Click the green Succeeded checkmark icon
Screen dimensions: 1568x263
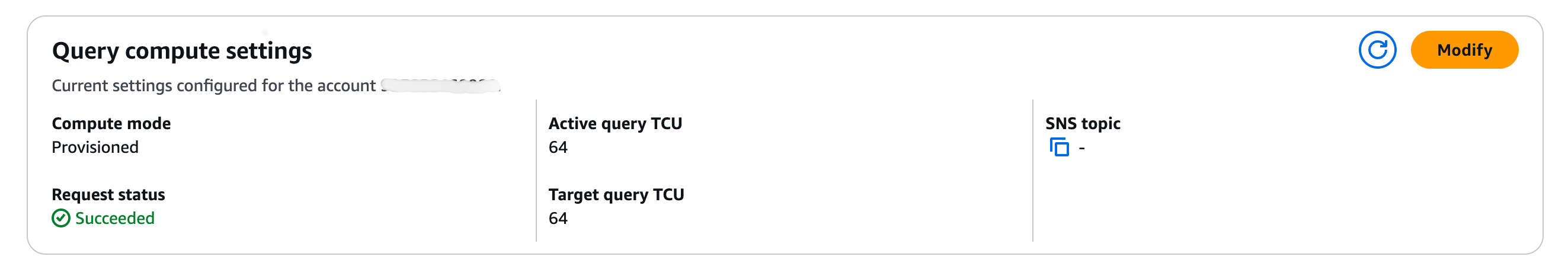pyautogui.click(x=61, y=218)
